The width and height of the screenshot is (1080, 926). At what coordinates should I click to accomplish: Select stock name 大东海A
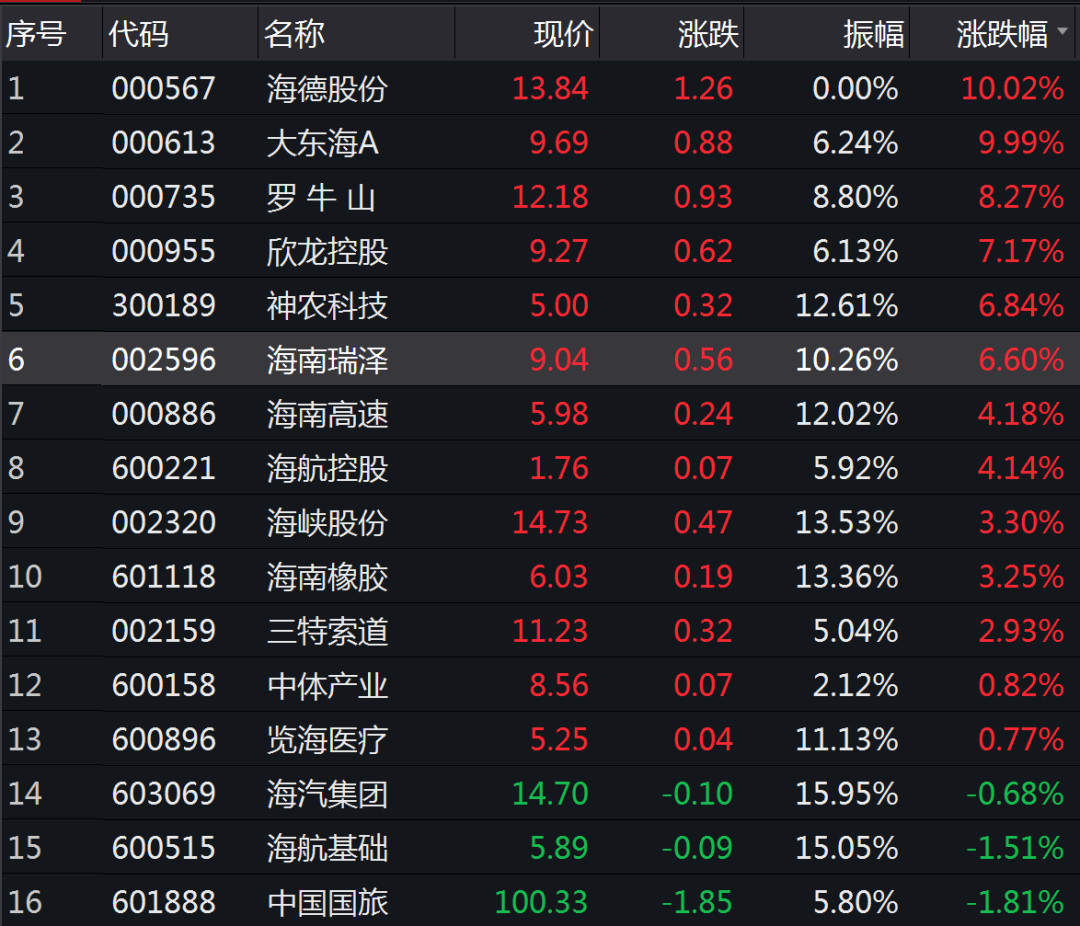point(322,143)
